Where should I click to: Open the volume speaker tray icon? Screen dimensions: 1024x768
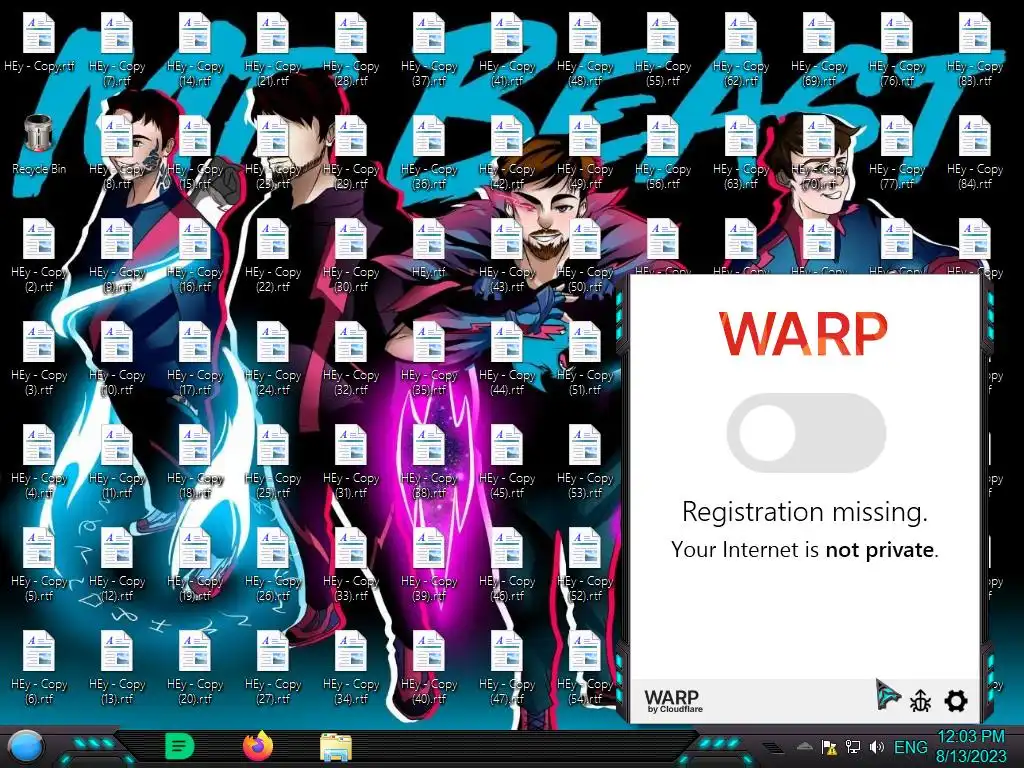[x=876, y=746]
